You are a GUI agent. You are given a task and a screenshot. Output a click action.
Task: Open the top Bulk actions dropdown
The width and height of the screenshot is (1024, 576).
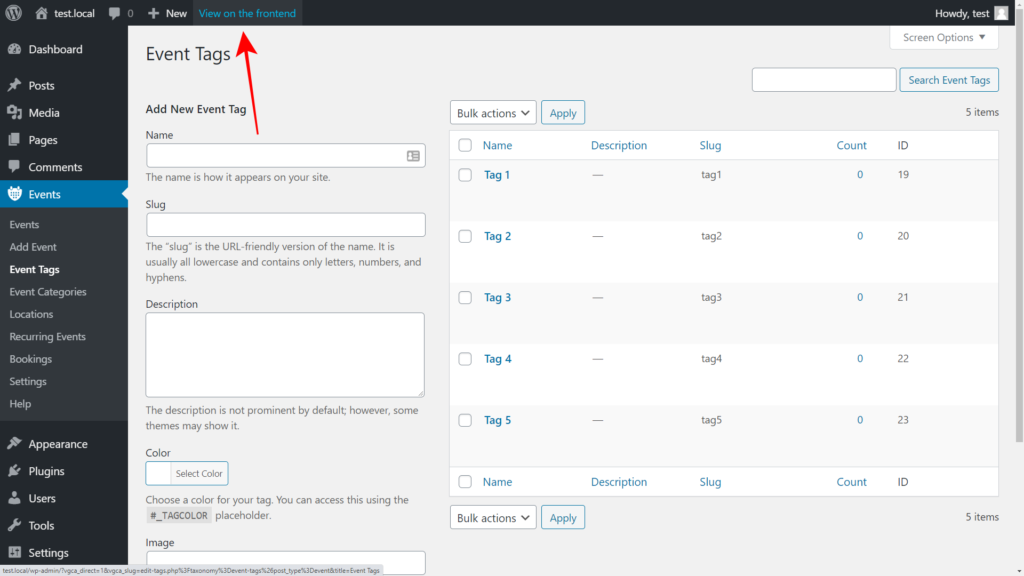[493, 112]
